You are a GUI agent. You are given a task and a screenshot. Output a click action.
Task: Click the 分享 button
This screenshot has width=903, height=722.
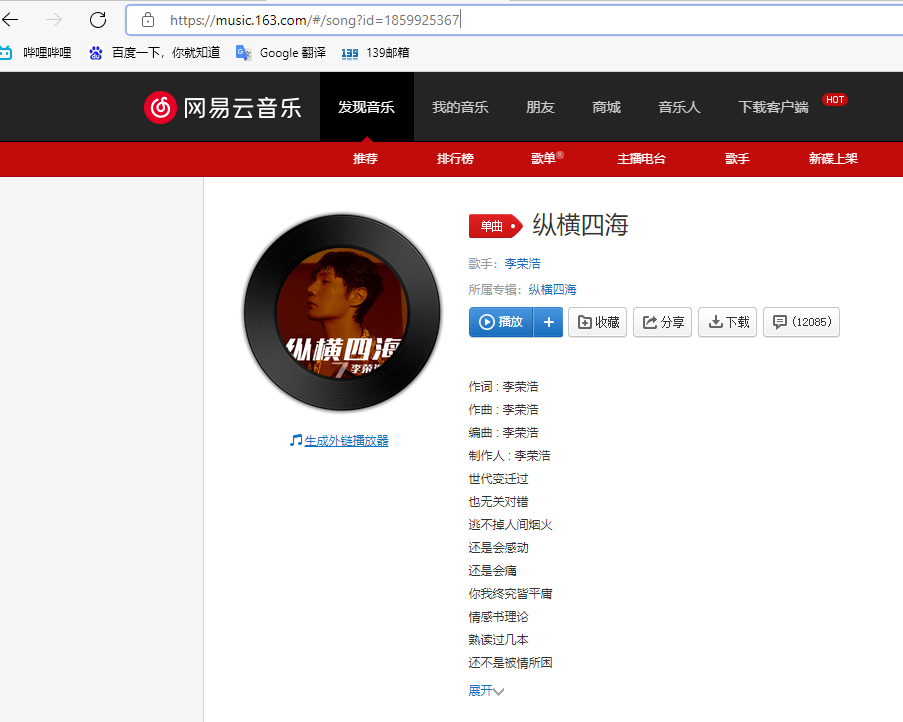point(662,322)
